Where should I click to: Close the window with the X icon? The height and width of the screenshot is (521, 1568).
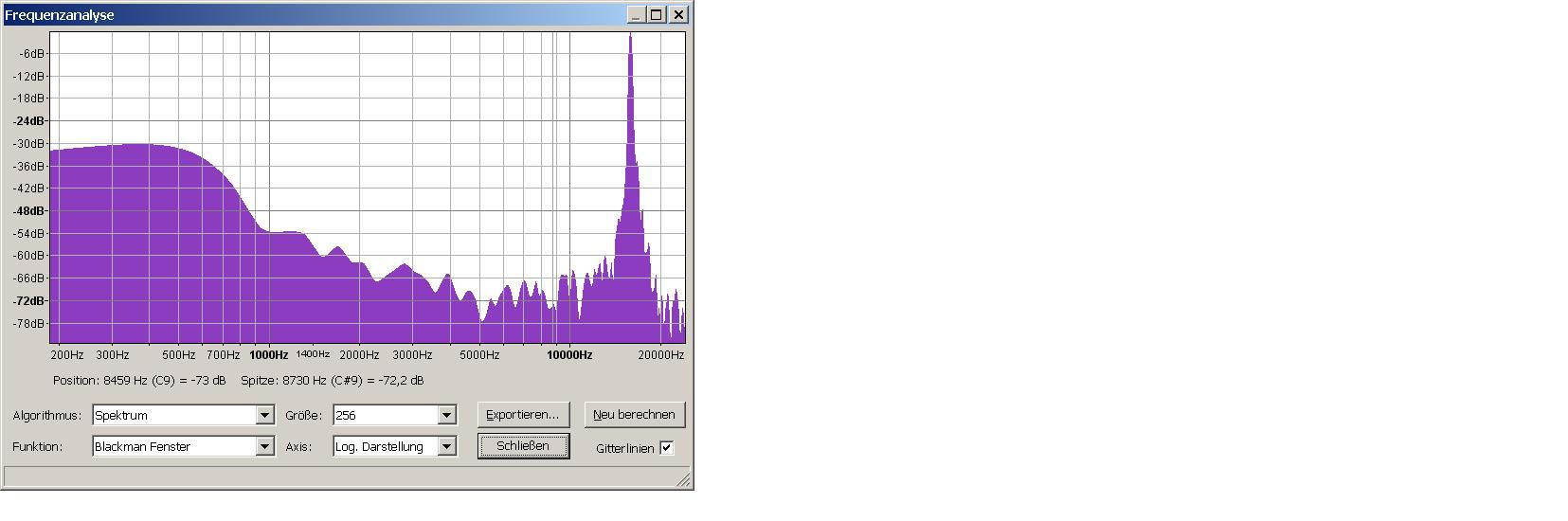click(678, 15)
